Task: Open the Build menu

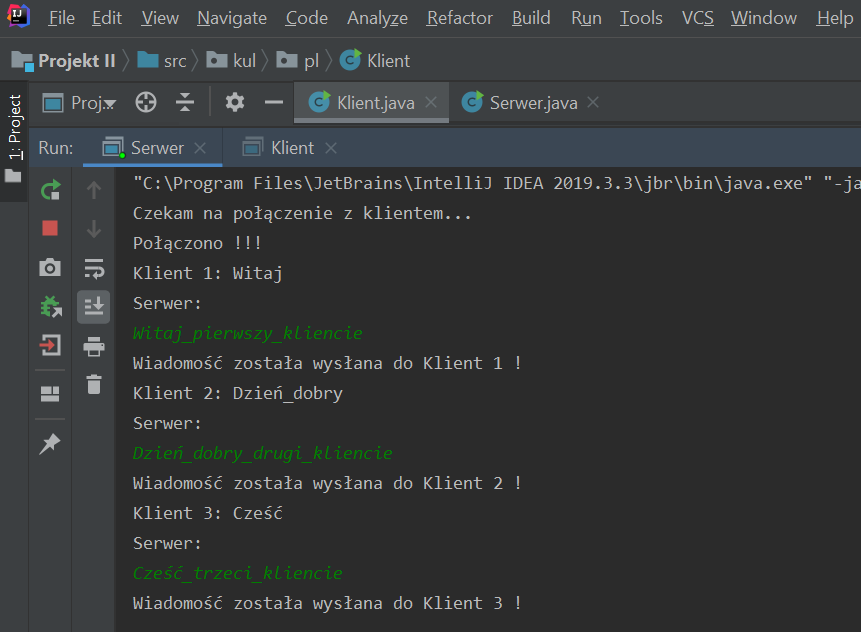Action: [x=531, y=18]
